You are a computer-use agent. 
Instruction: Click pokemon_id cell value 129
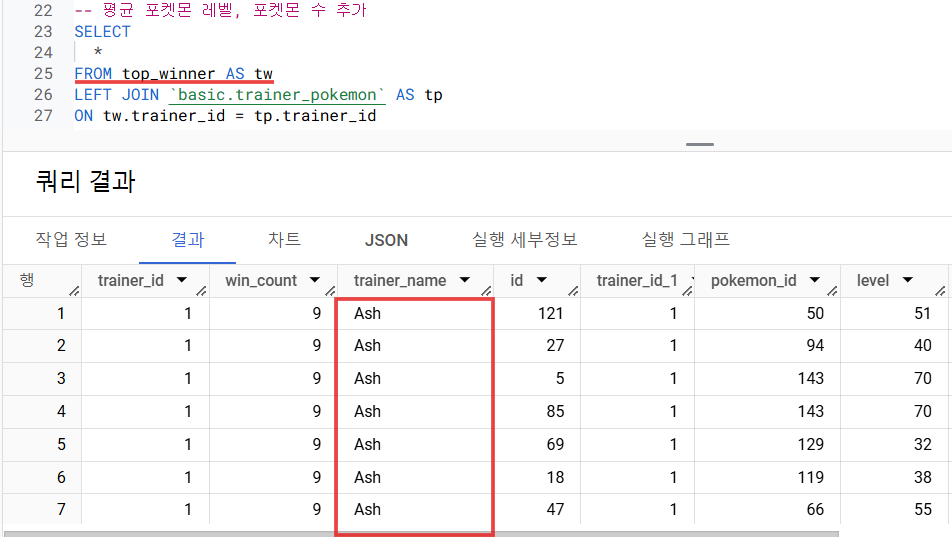coord(811,444)
